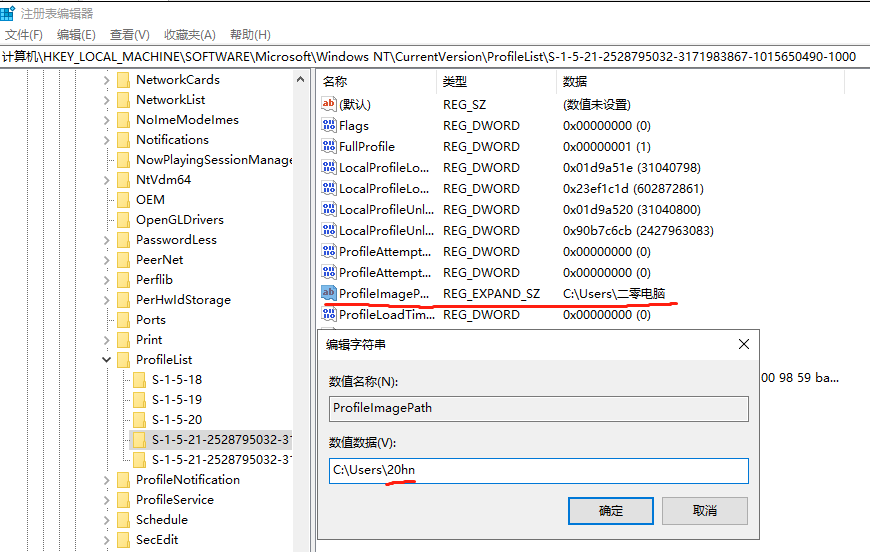Expand the ProfileNotification tree node
Screen dimensions: 870x552
click(x=107, y=480)
